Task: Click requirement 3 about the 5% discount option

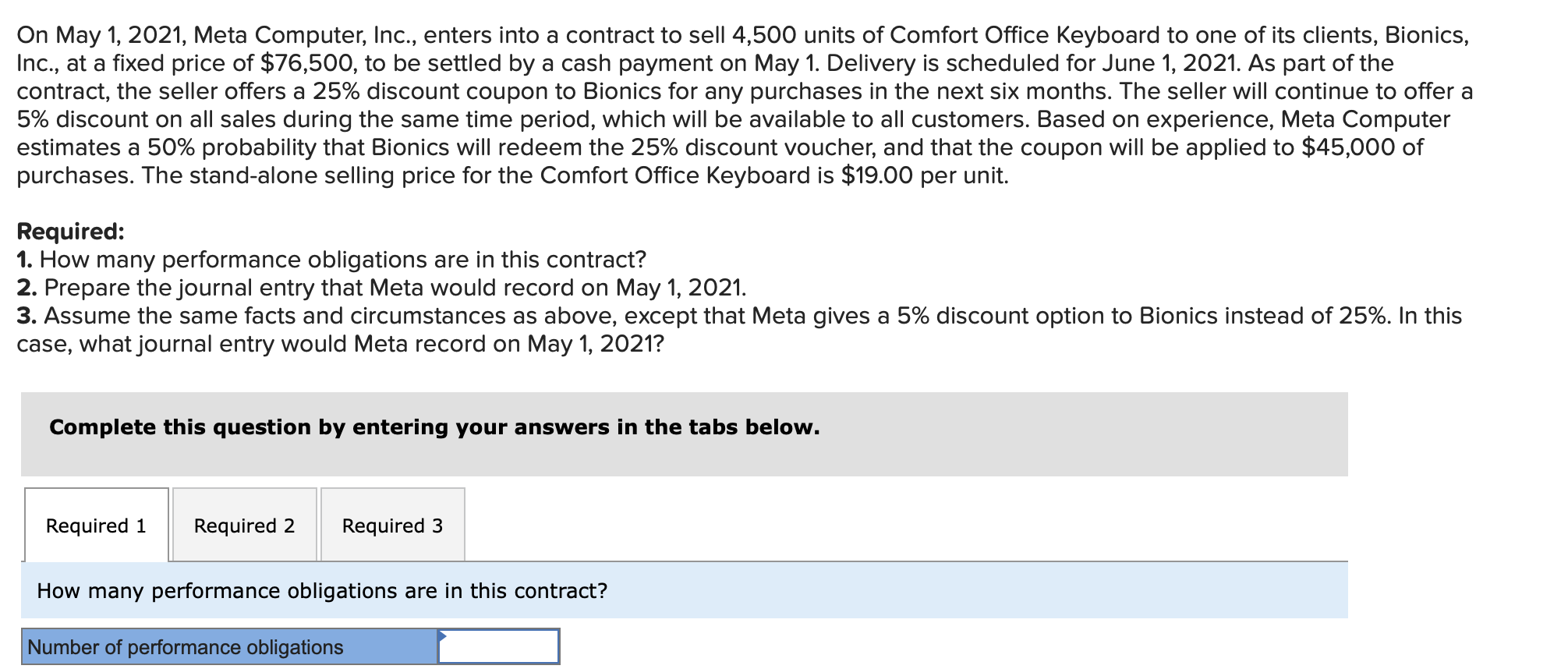Action: (739, 316)
